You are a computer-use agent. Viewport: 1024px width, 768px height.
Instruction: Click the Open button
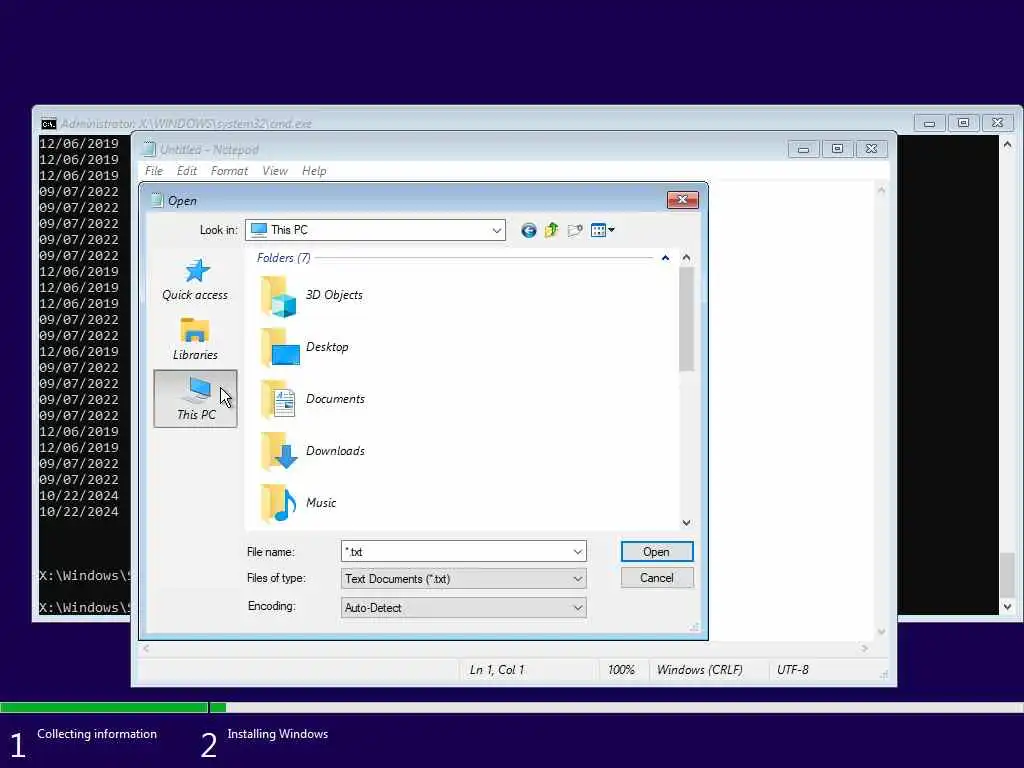click(x=657, y=552)
